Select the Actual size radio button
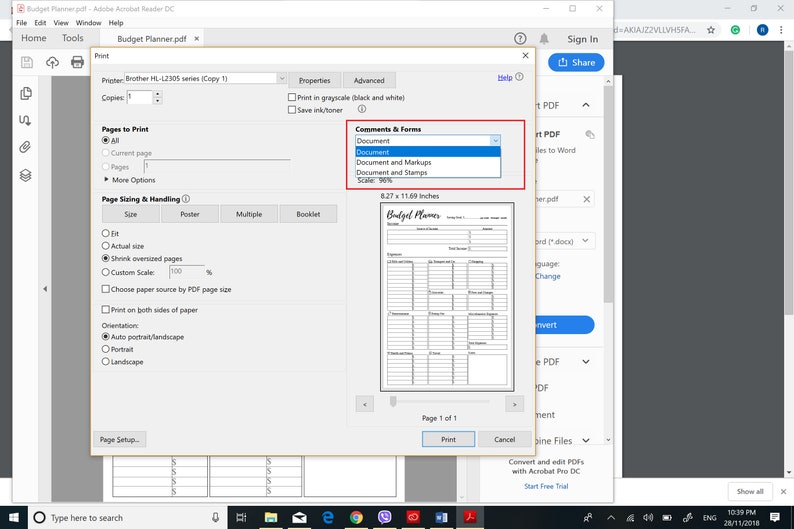The image size is (794, 529). coord(105,246)
